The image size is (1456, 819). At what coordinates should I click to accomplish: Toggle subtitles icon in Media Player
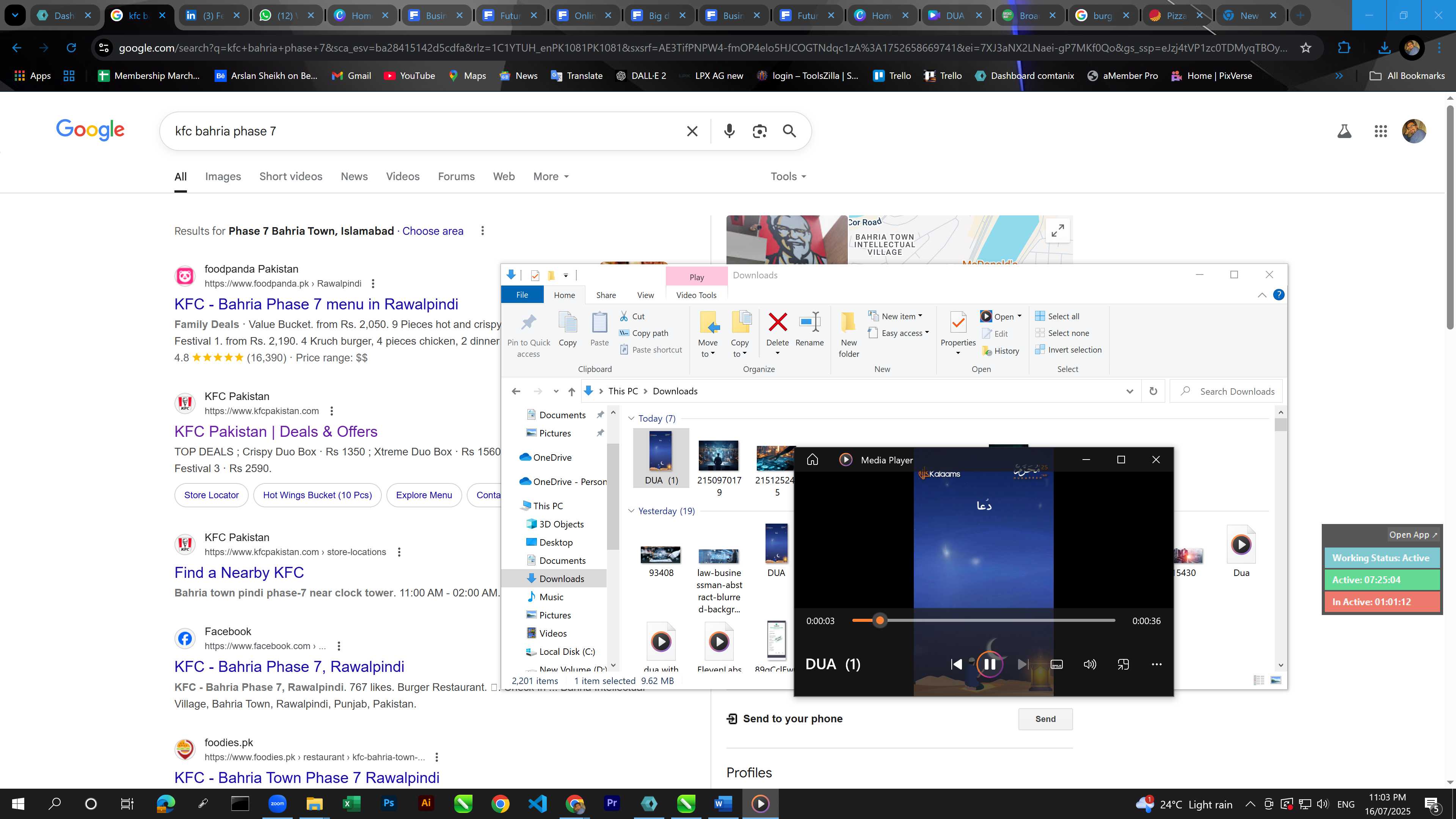click(x=1056, y=664)
